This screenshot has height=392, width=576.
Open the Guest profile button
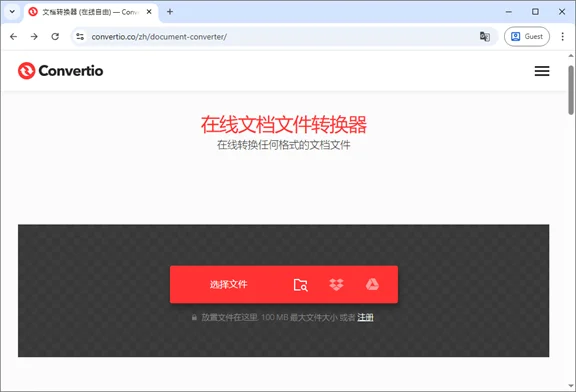coord(527,36)
